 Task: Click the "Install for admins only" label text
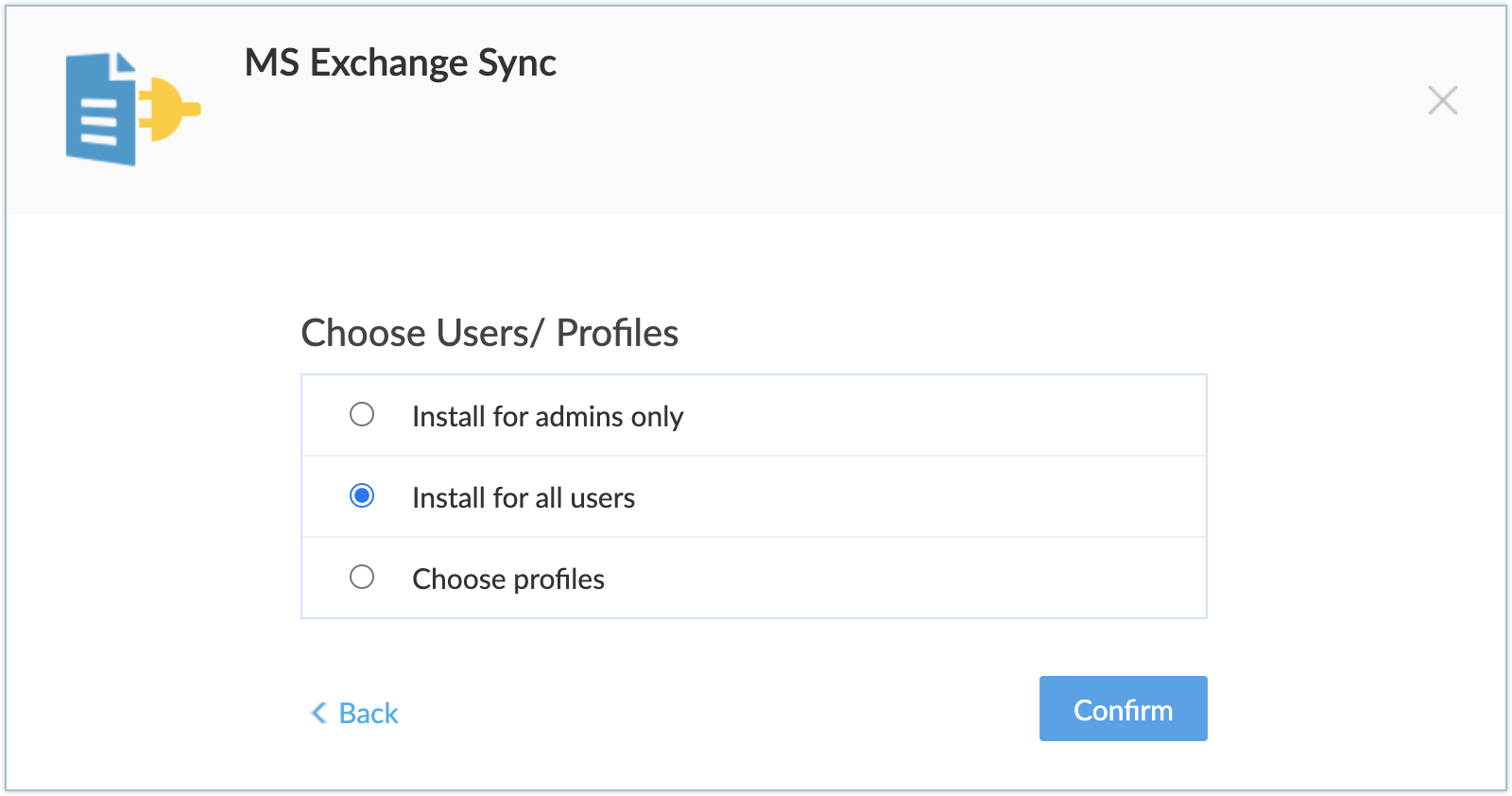(x=547, y=417)
